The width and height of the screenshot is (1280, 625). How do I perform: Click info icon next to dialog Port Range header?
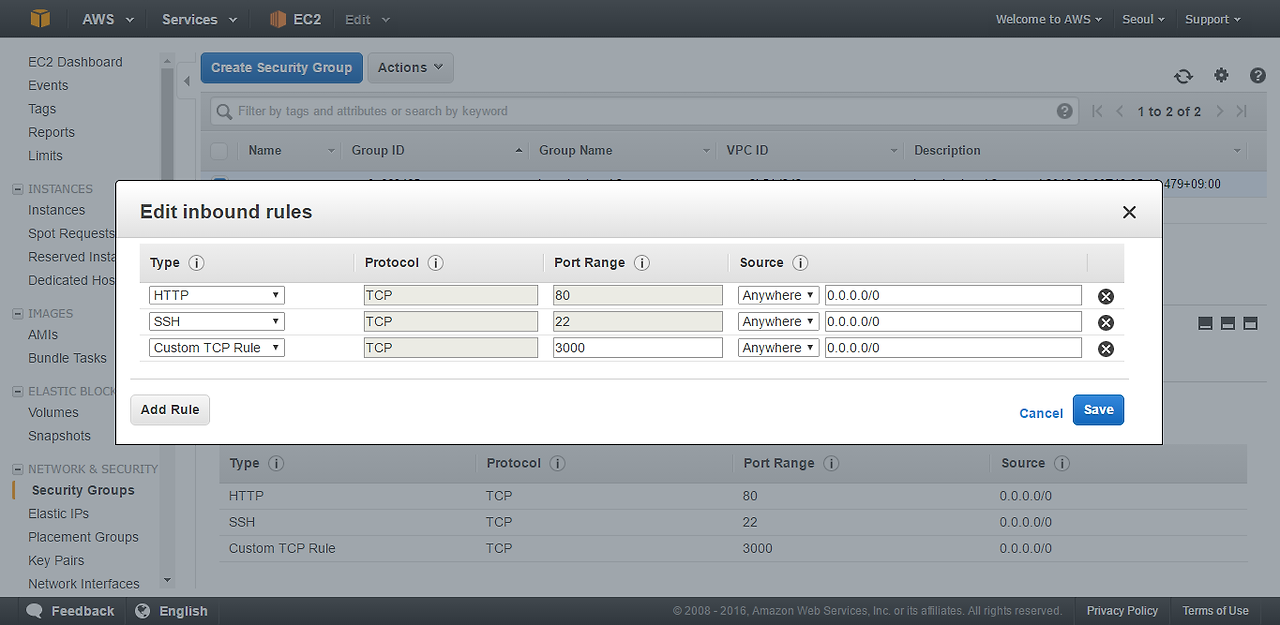coord(642,263)
